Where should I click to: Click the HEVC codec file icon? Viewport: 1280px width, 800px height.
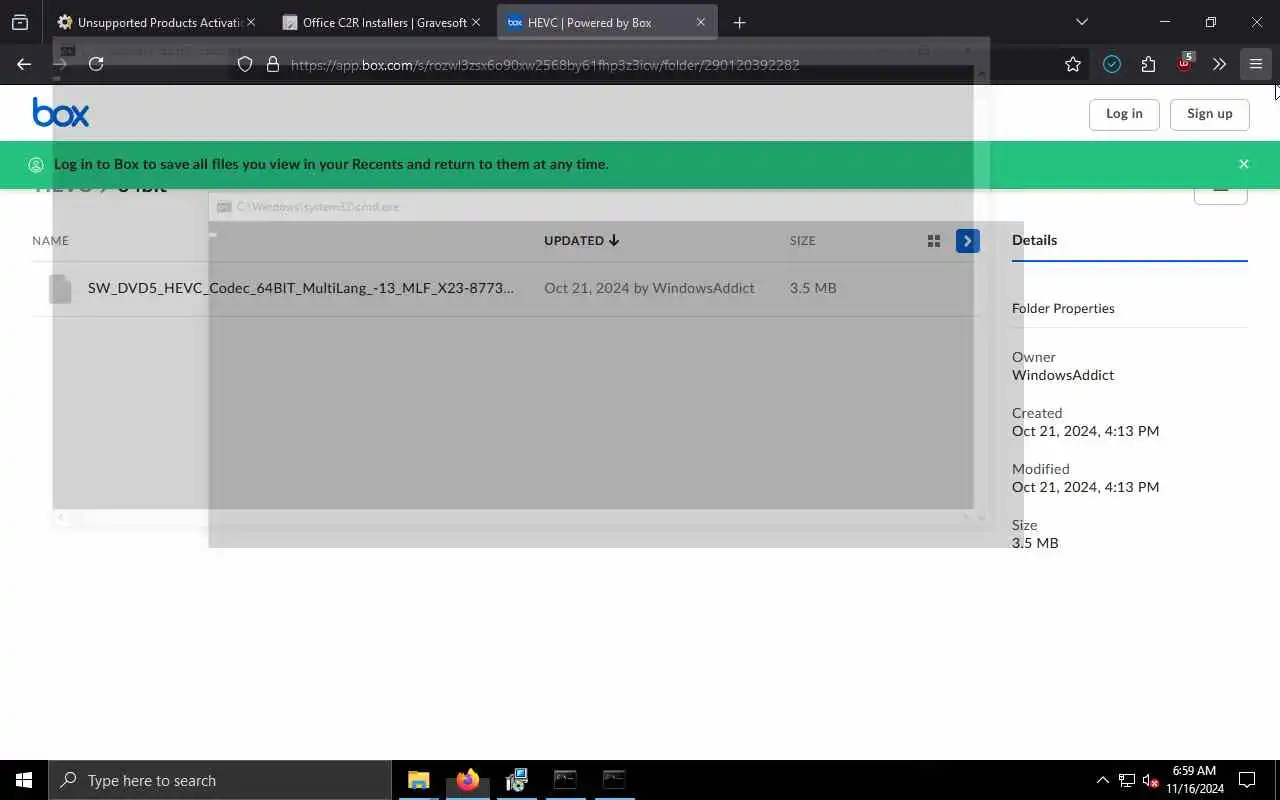click(x=60, y=288)
